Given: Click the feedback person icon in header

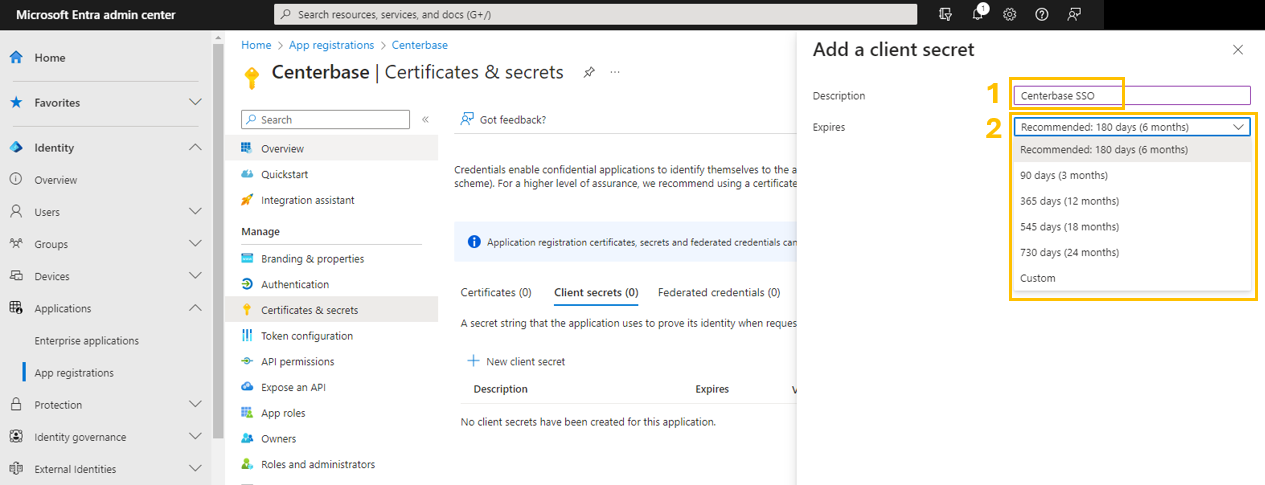Looking at the screenshot, I should point(1074,14).
